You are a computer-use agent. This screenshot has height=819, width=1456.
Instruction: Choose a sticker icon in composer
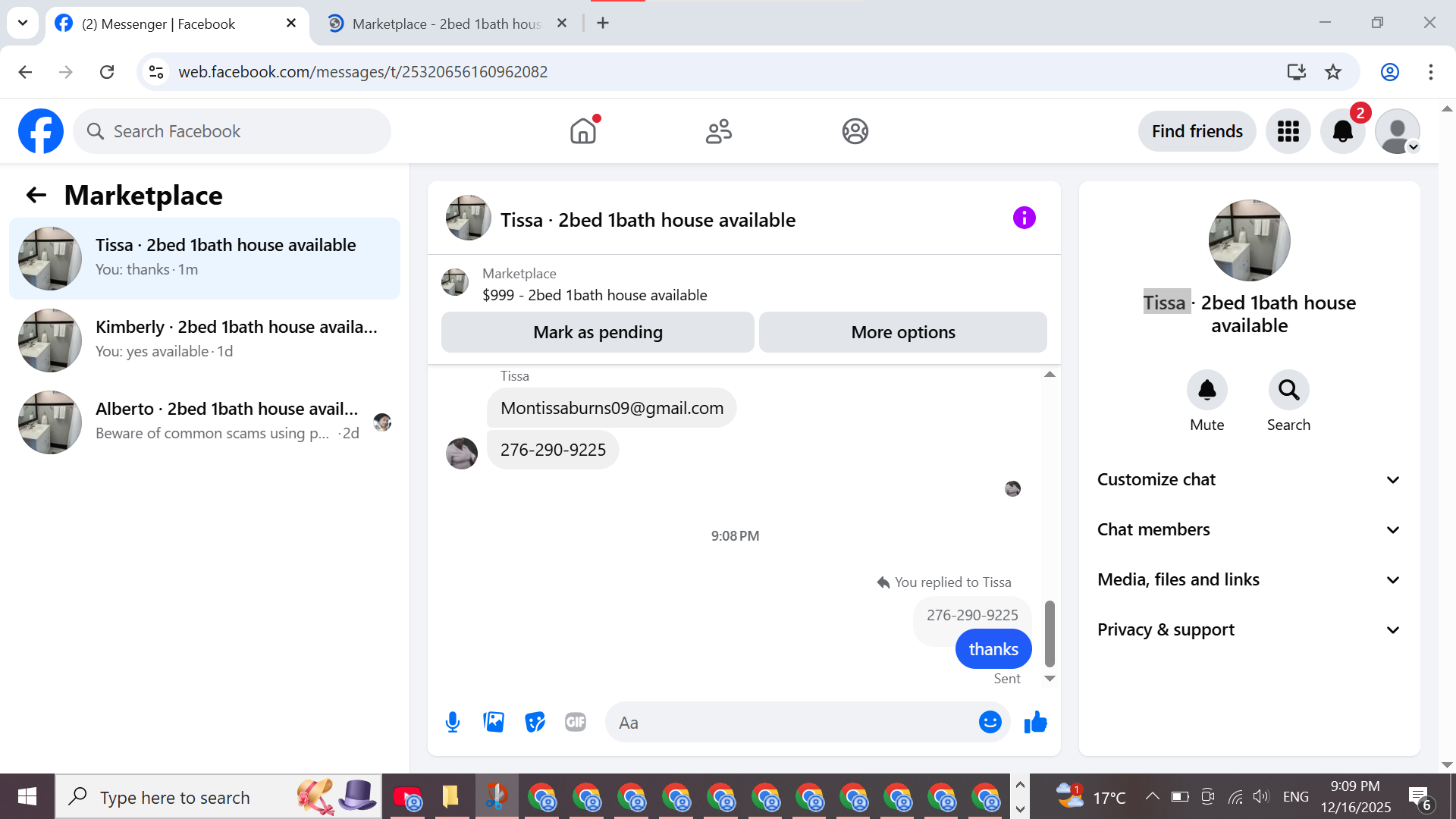coord(535,722)
